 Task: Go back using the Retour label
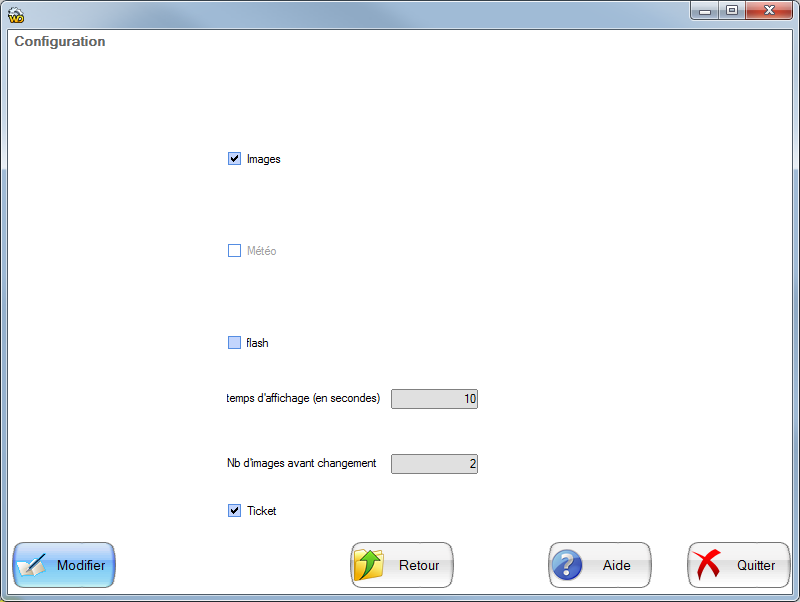419,565
